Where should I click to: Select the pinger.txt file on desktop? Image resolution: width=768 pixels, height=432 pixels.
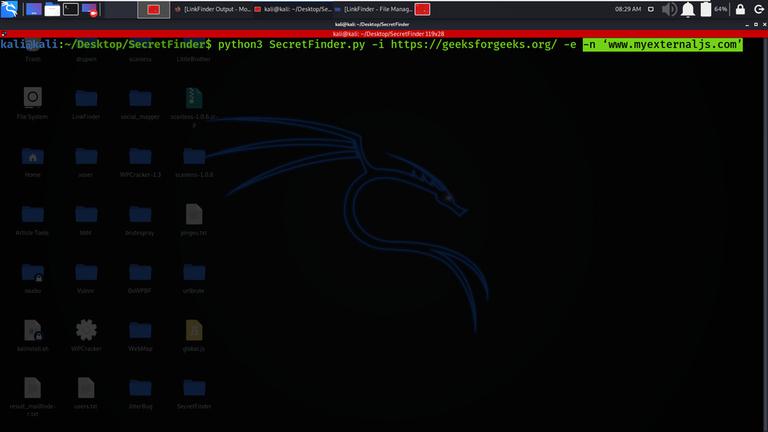(x=194, y=219)
